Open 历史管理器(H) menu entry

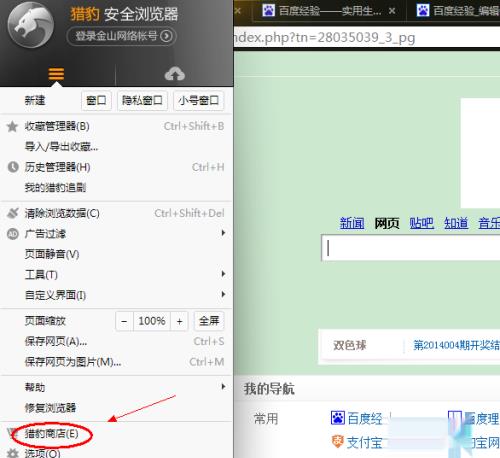tap(115, 167)
